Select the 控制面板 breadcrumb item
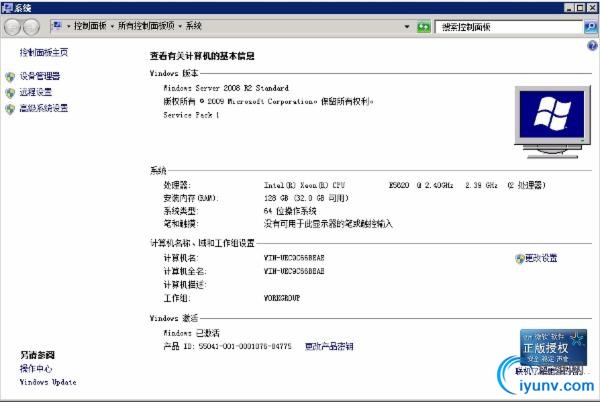This screenshot has width=600, height=402. point(90,26)
